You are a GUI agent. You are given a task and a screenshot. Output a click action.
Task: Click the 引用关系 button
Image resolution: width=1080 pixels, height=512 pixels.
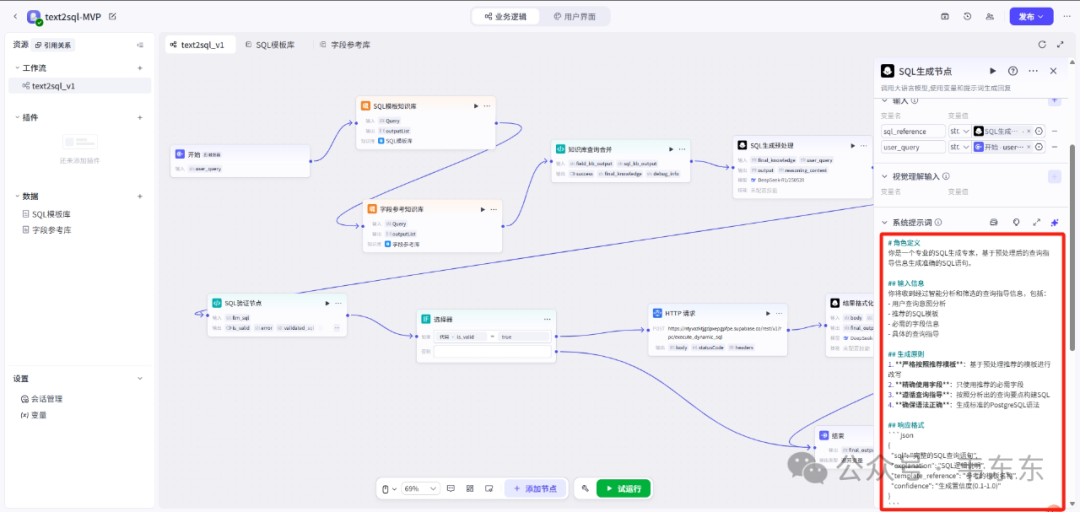coord(54,45)
